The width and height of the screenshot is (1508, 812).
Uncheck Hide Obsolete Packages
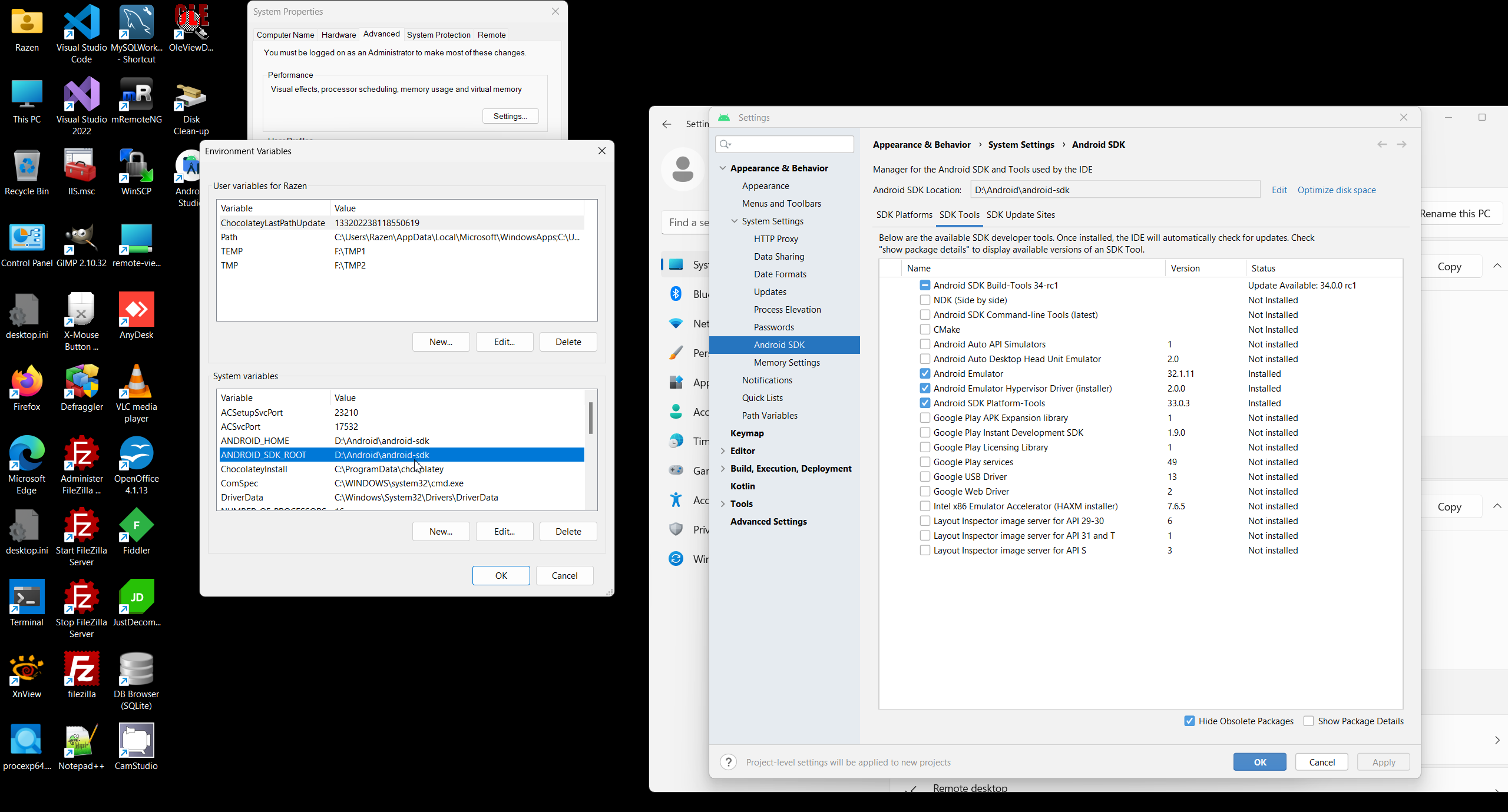point(1189,721)
